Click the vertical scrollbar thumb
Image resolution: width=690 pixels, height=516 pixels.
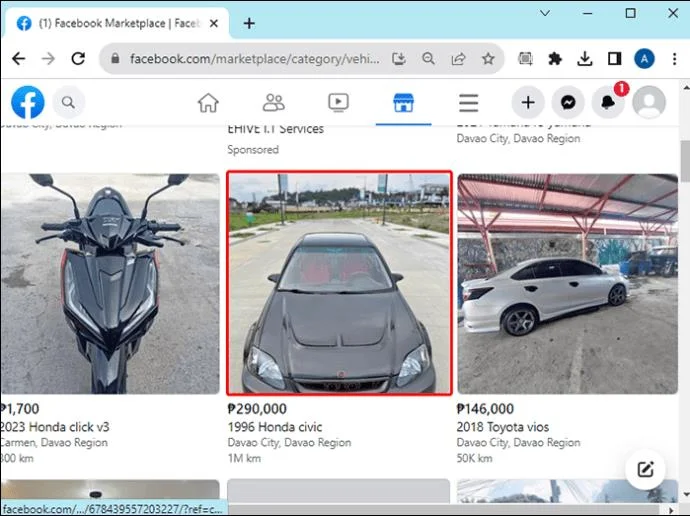(x=685, y=161)
